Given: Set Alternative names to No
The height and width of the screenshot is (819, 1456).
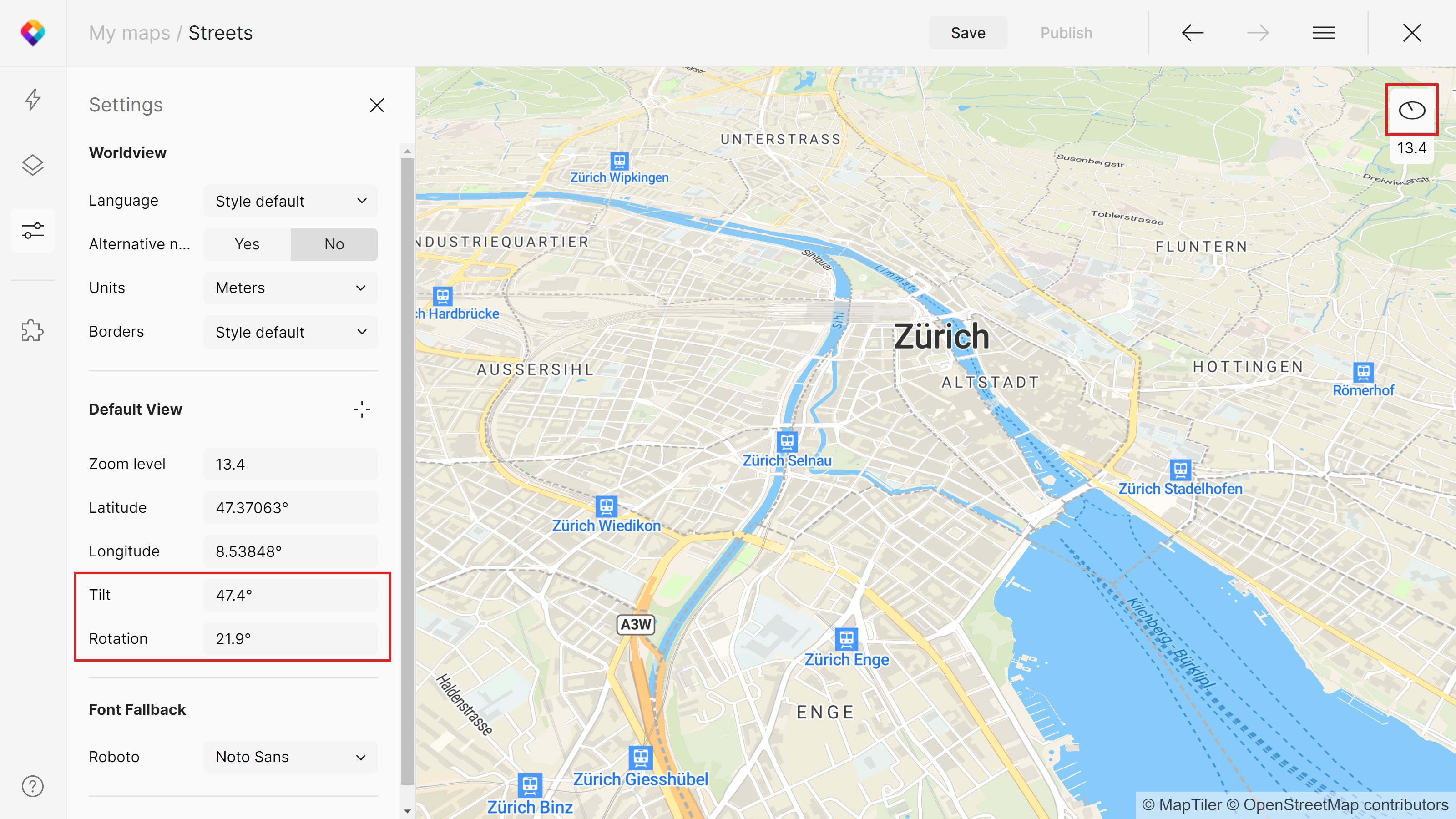Looking at the screenshot, I should click(x=334, y=244).
